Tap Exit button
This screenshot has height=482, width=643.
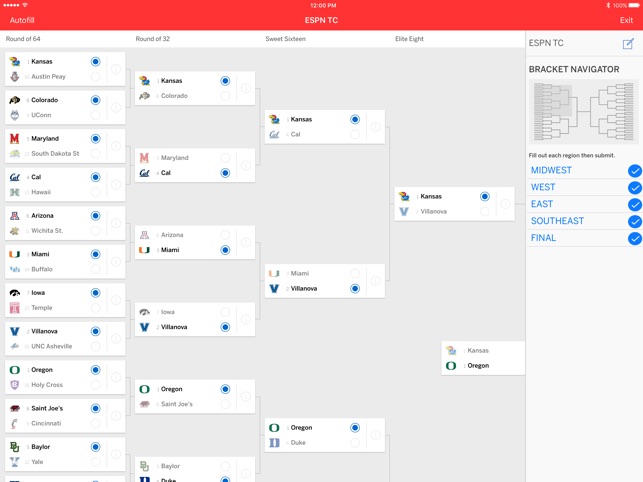(x=626, y=20)
